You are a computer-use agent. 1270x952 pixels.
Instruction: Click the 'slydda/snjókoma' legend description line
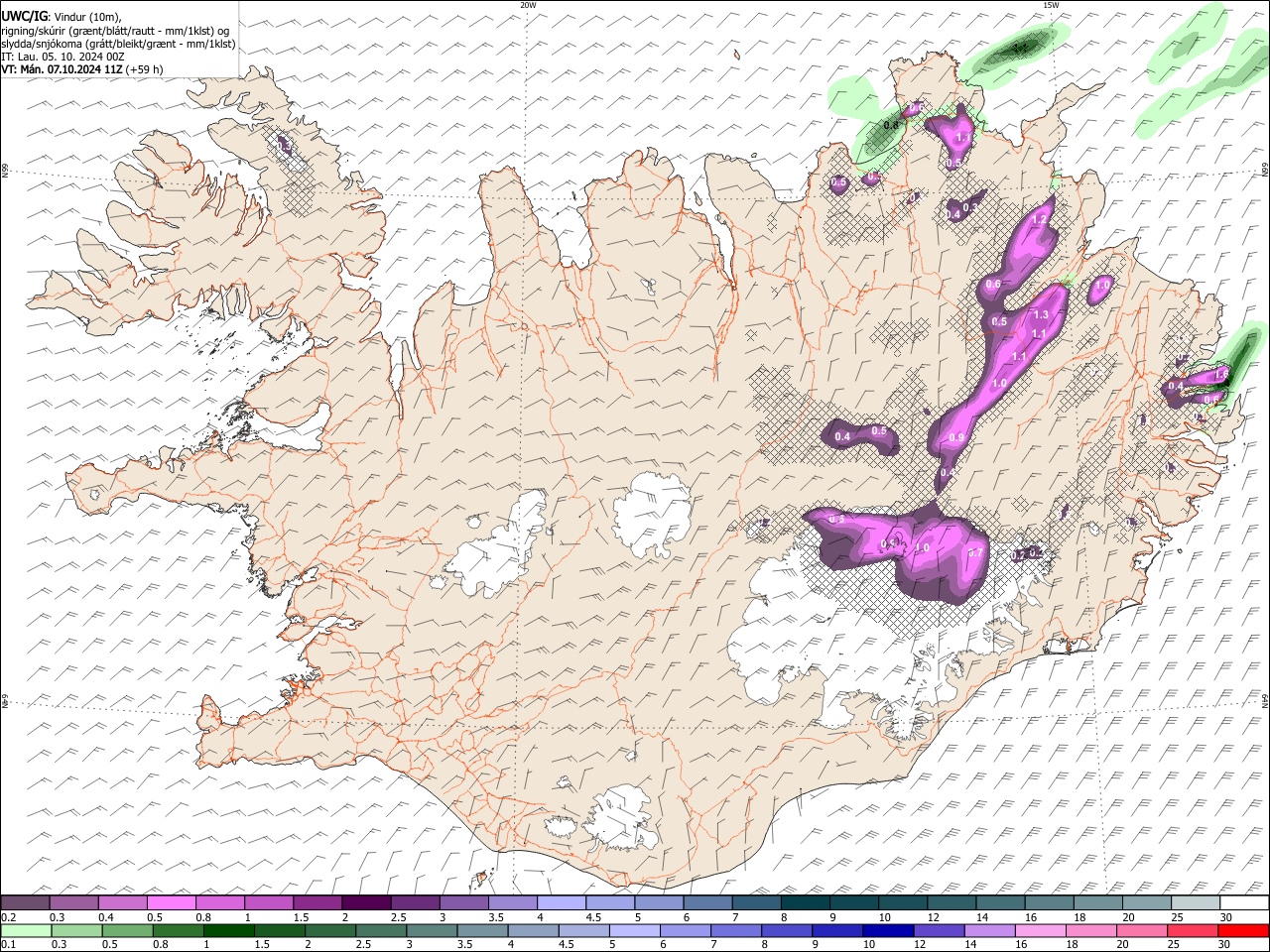[x=118, y=44]
